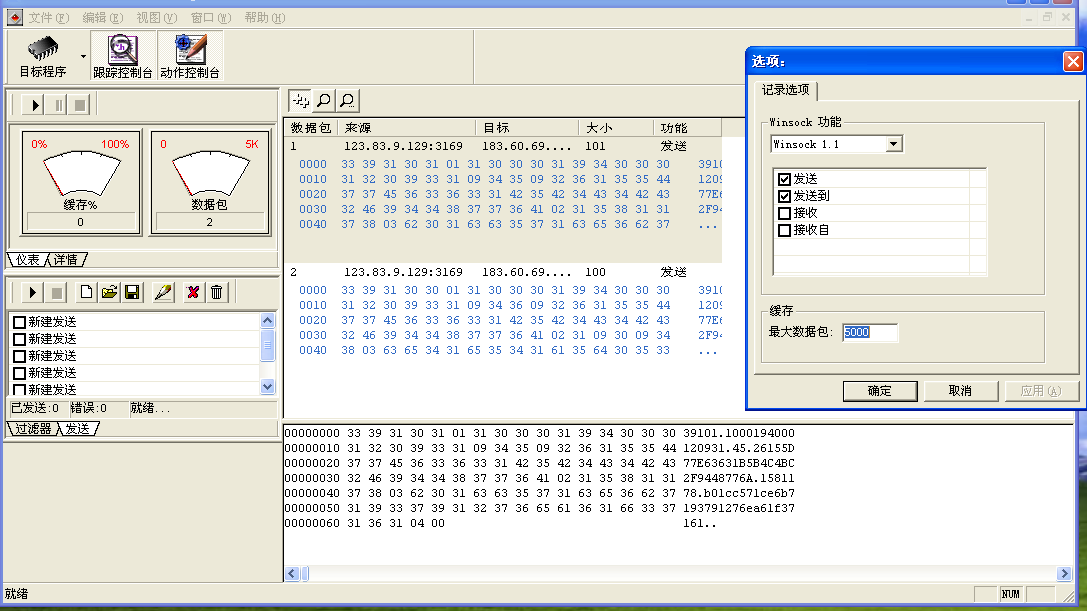Screen dimensions: 1087x611
Task: Tick the third 新建发送 checkbox
Action: coord(19,356)
